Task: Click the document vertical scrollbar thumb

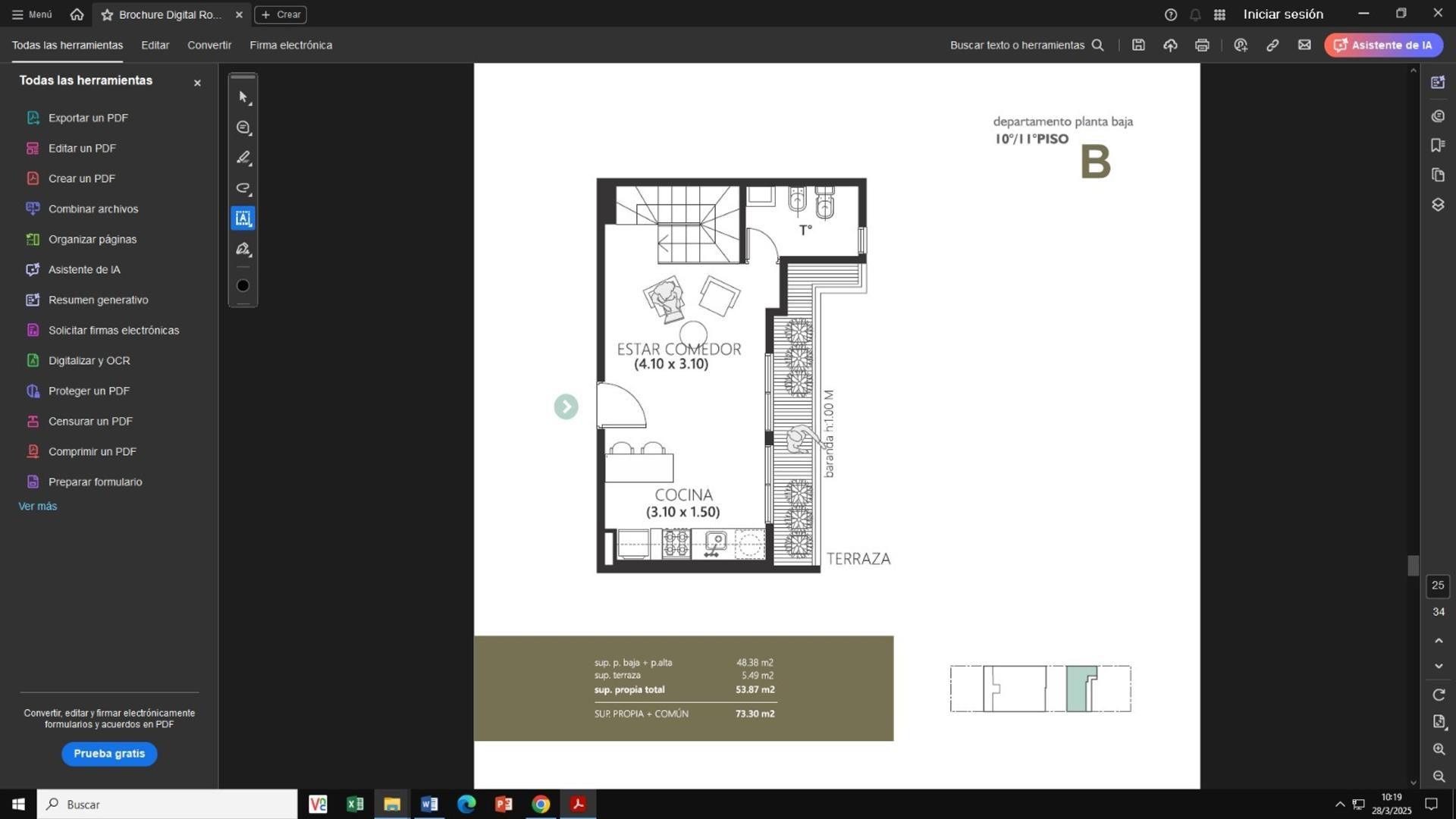Action: [x=1413, y=566]
